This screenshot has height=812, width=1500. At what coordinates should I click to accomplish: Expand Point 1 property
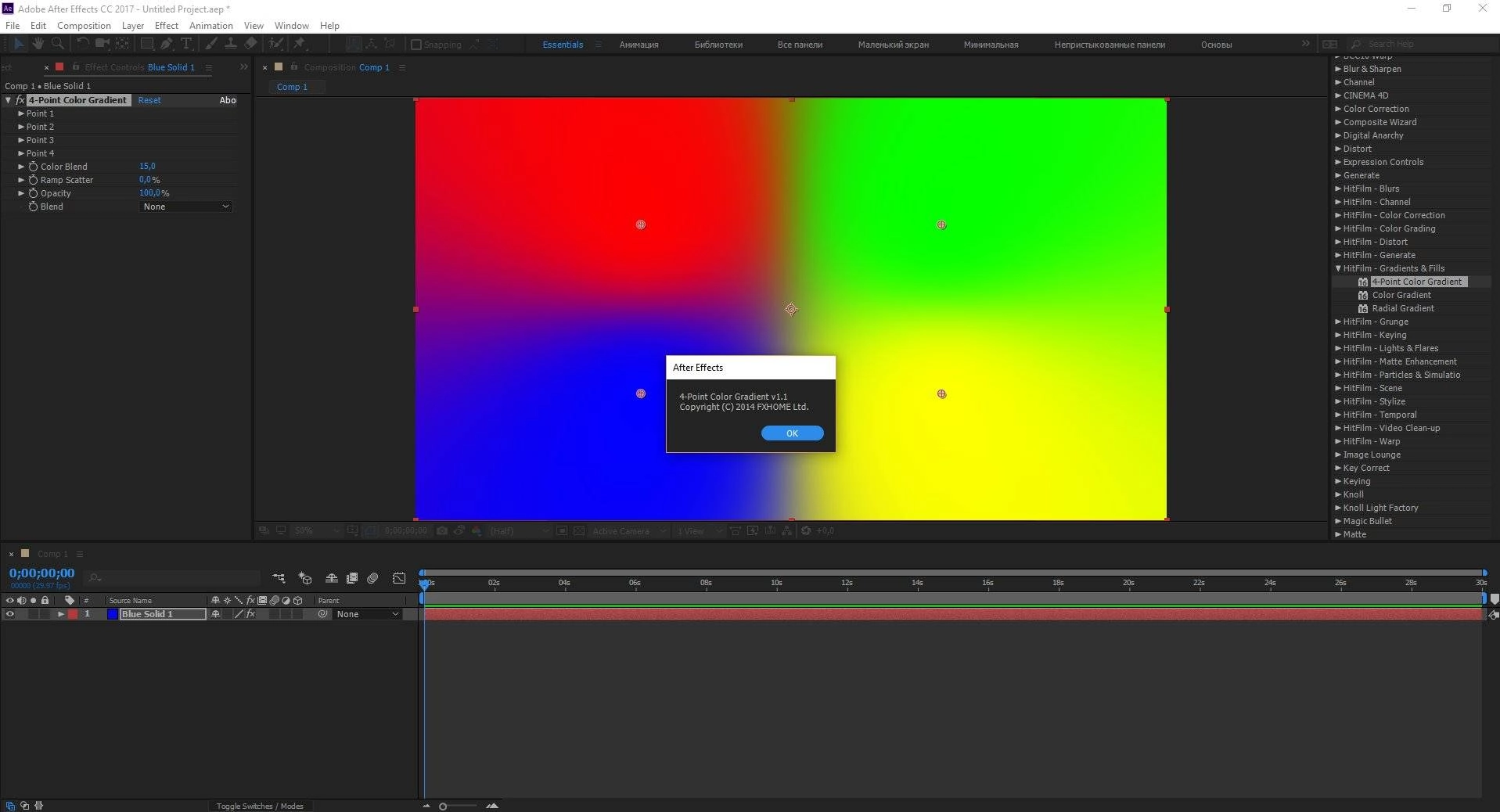coord(21,113)
